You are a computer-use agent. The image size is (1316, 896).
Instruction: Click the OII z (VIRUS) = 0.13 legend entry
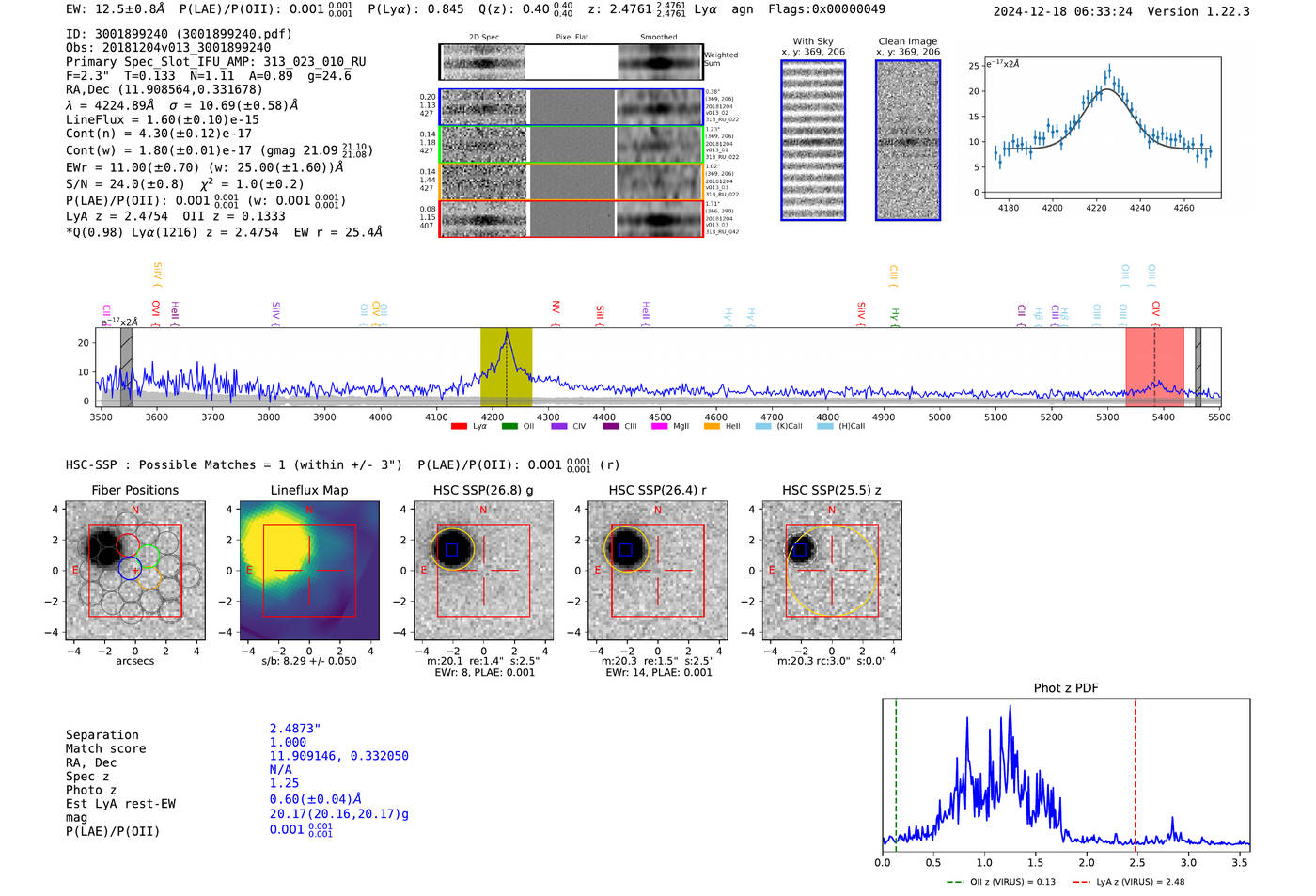pyautogui.click(x=1001, y=882)
